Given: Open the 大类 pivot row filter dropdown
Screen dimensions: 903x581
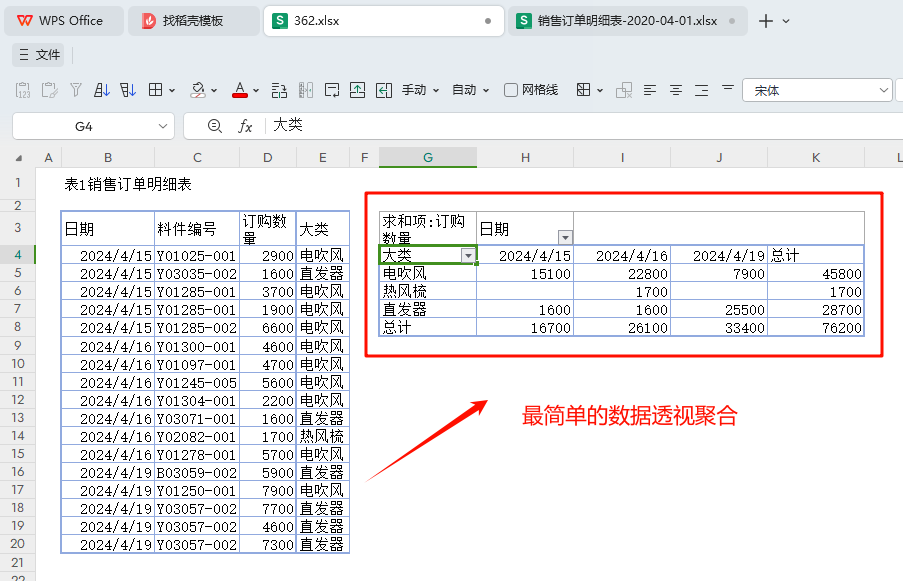Looking at the screenshot, I should coord(468,255).
